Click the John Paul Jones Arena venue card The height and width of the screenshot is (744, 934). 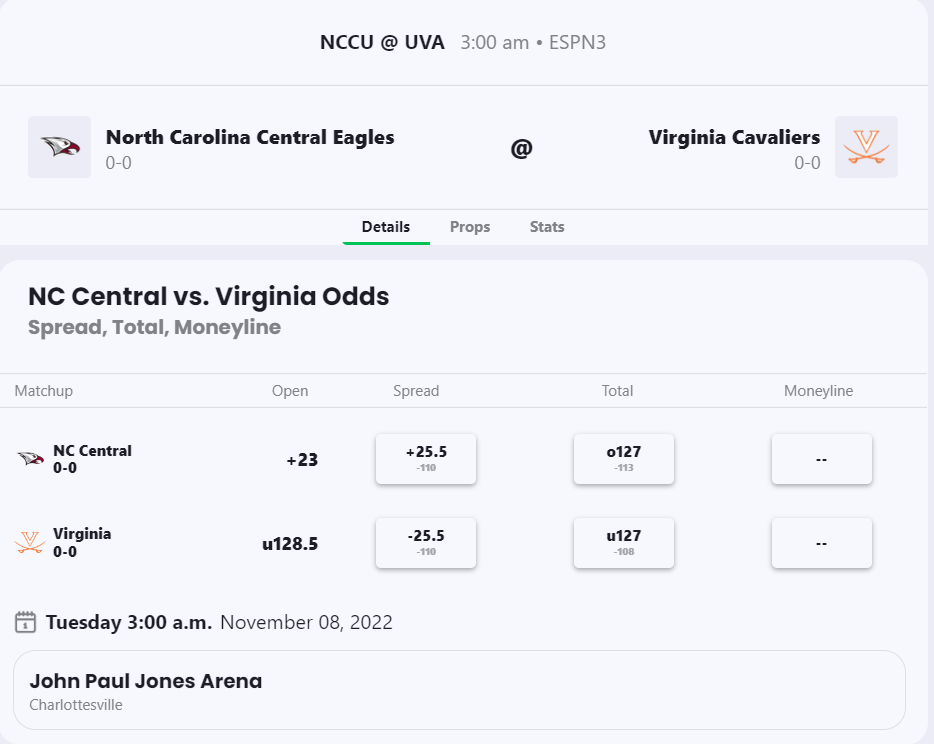point(459,690)
